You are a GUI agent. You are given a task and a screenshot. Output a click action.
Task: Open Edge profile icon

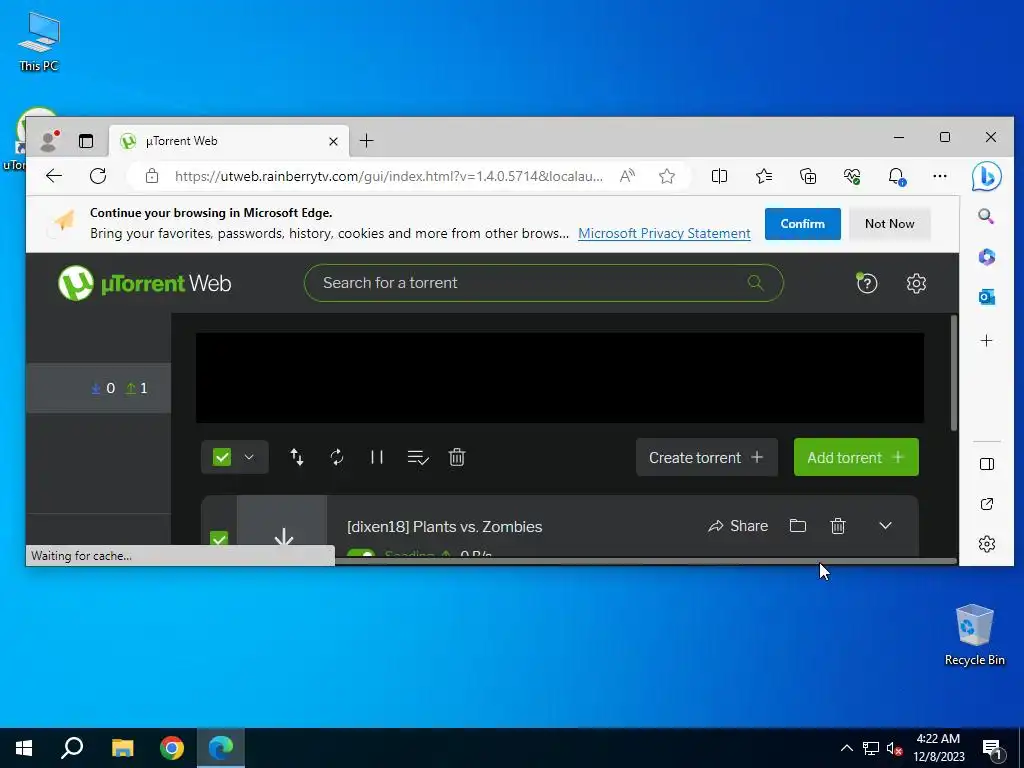(x=48, y=140)
